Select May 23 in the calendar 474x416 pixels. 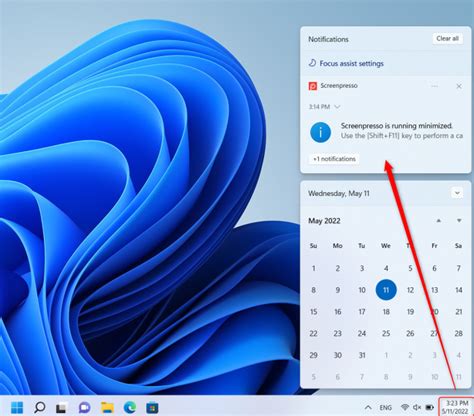pyautogui.click(x=338, y=333)
